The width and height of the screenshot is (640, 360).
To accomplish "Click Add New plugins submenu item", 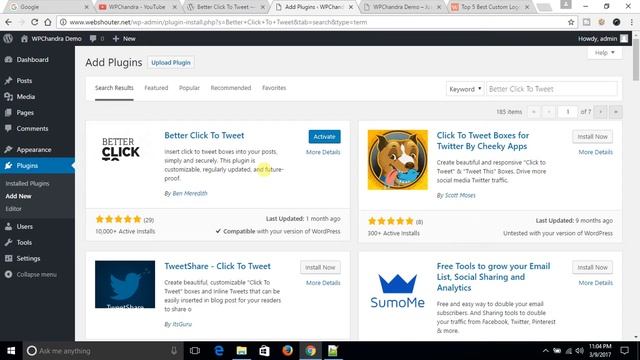I will [18, 196].
